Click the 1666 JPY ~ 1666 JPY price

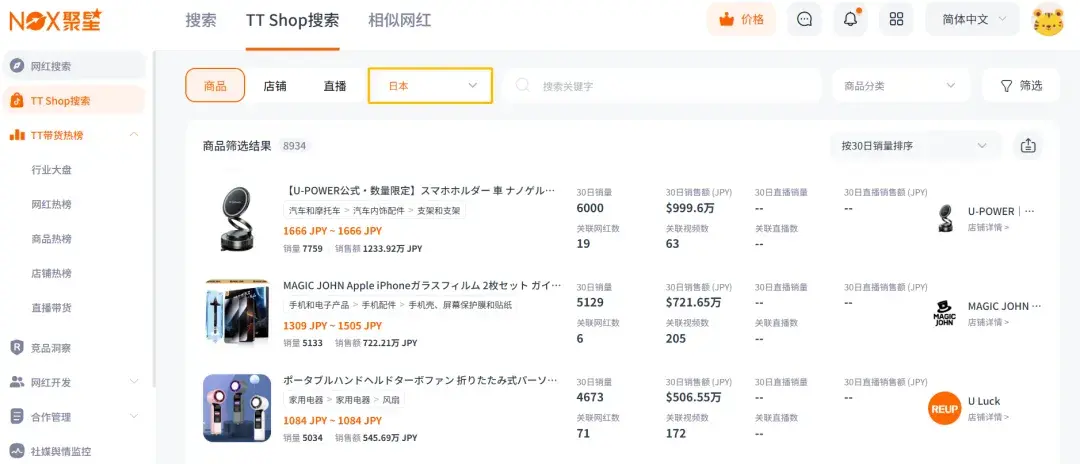(333, 231)
